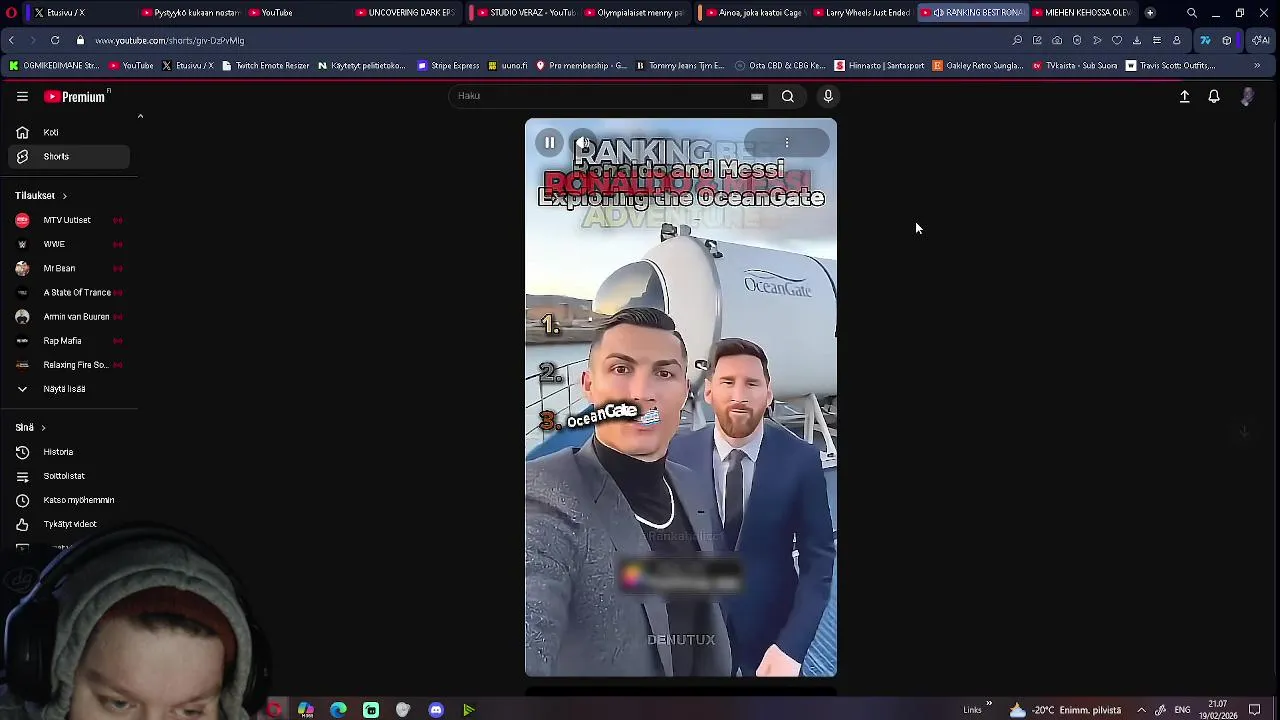This screenshot has height=720, width=1280.
Task: Click the youtube.com address bar URL
Action: [170, 41]
